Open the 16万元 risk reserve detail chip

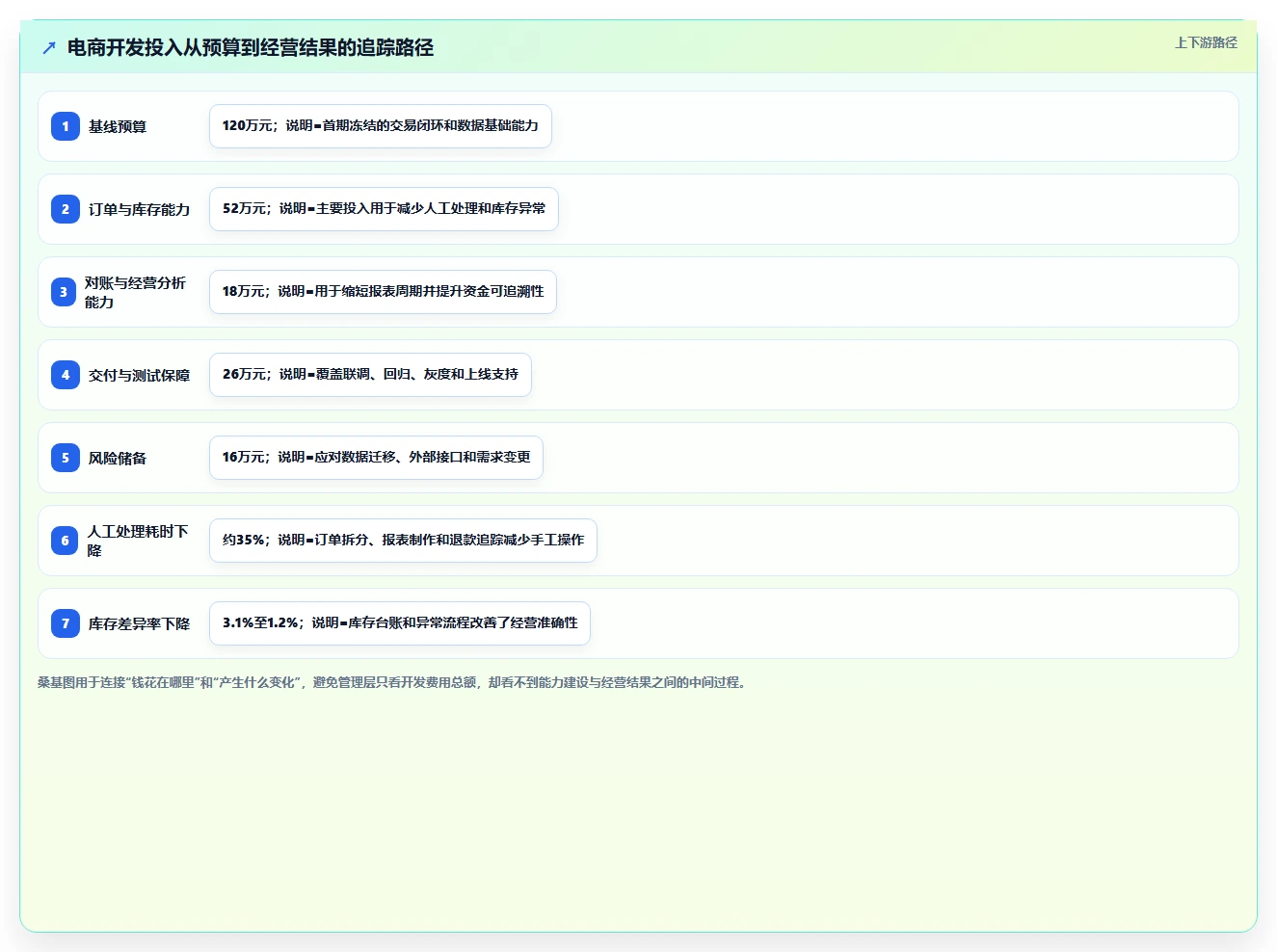[x=376, y=458]
